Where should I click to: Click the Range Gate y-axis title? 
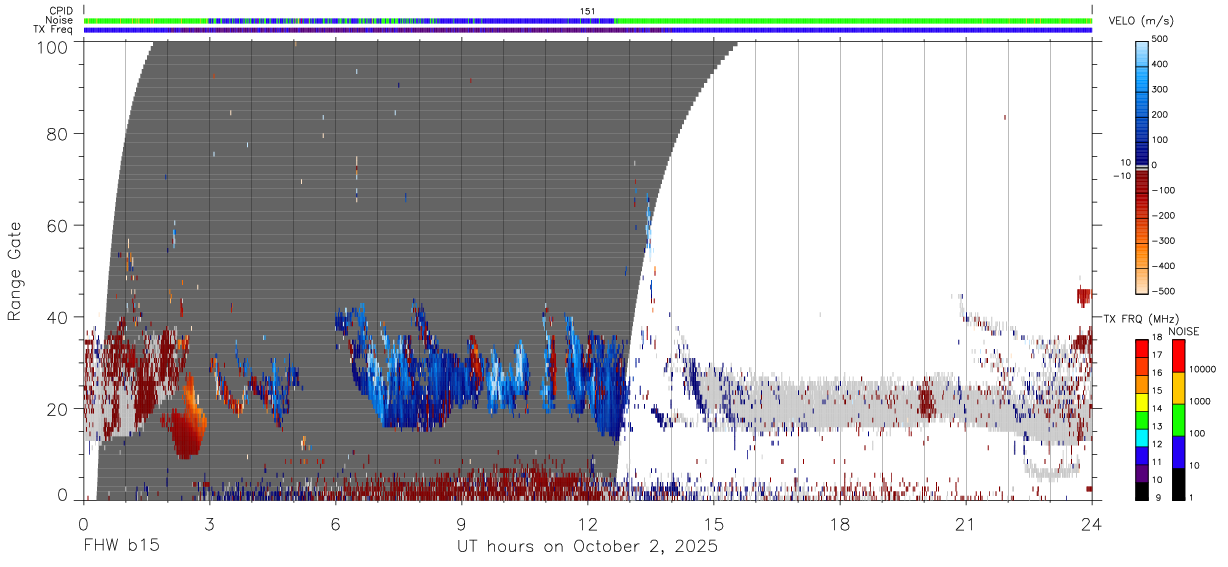point(15,270)
